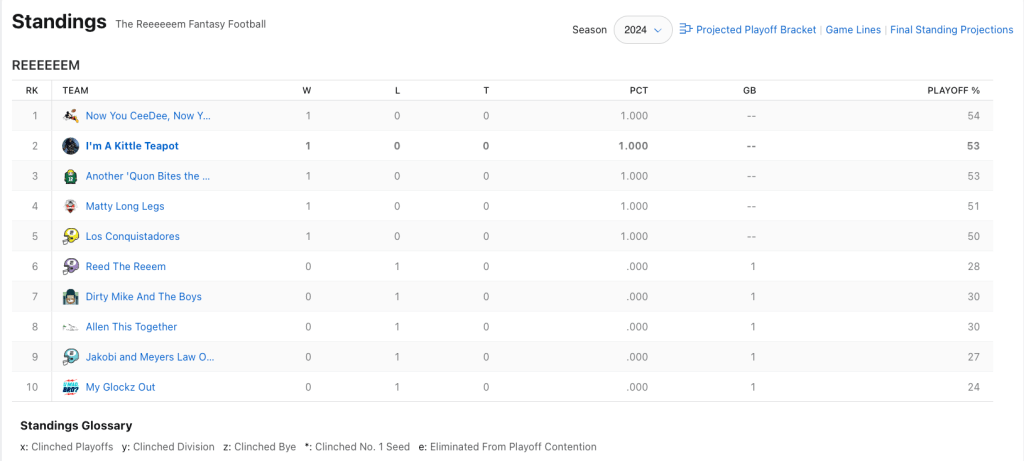
Task: Click the Los Conquistadores helmet logo
Action: click(71, 236)
